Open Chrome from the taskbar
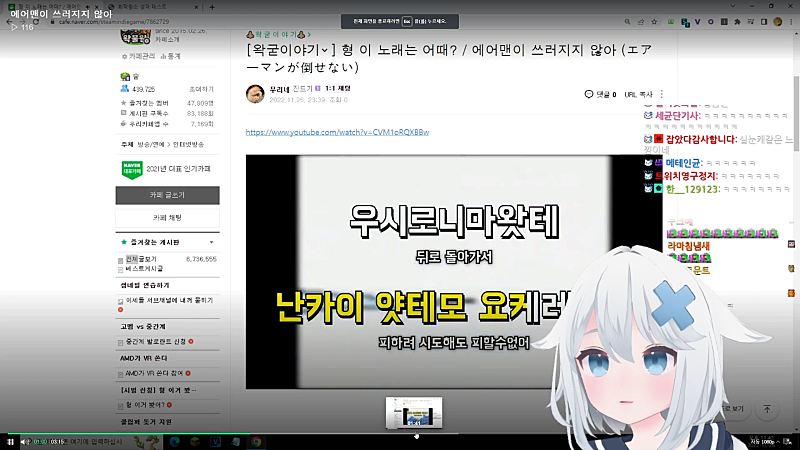The image size is (800, 450). click(256, 442)
